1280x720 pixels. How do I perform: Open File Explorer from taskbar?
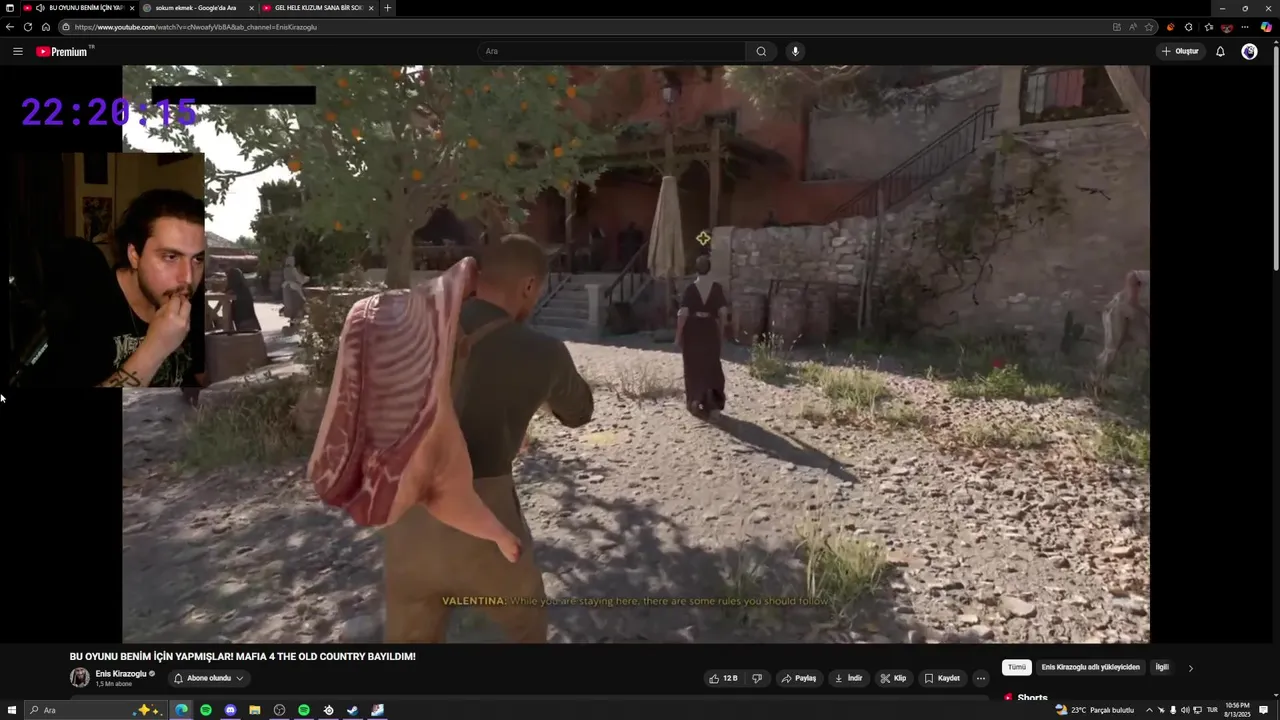[x=255, y=710]
